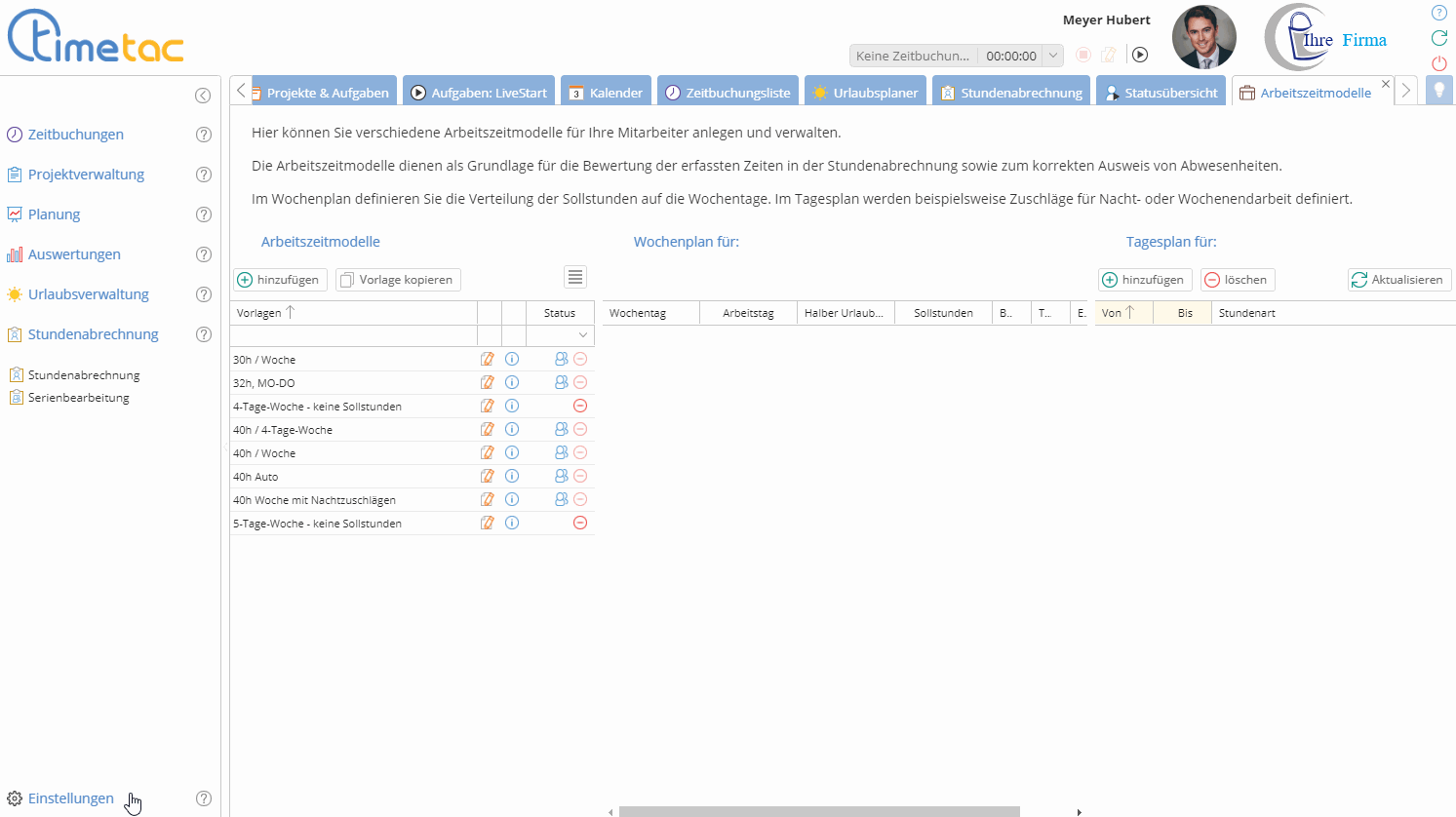Open the grid options menu icon

coord(575,278)
